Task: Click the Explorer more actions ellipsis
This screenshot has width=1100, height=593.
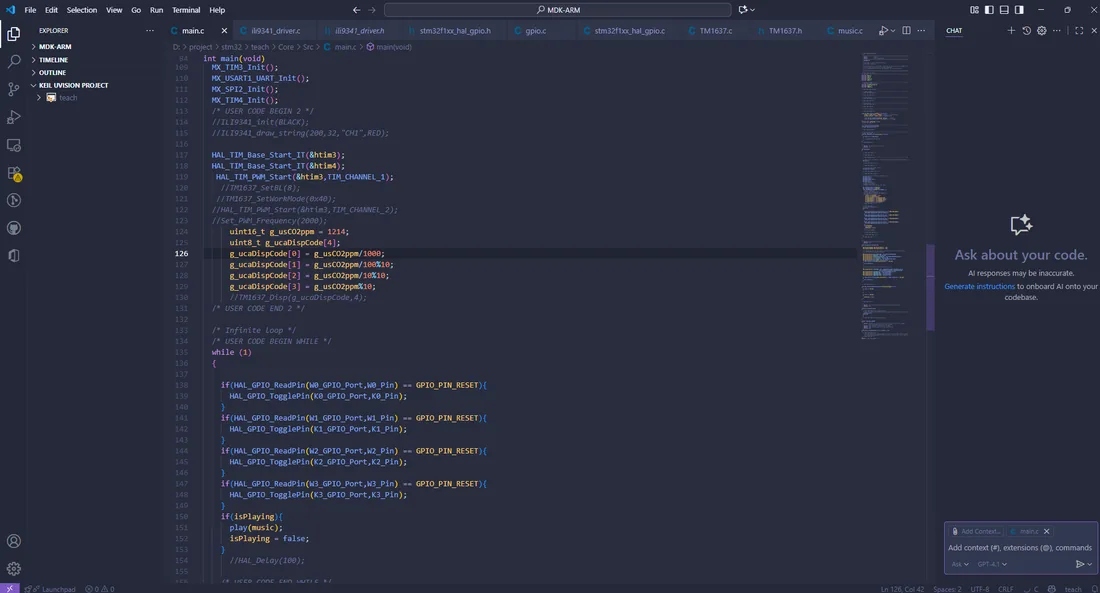Action: point(149,30)
